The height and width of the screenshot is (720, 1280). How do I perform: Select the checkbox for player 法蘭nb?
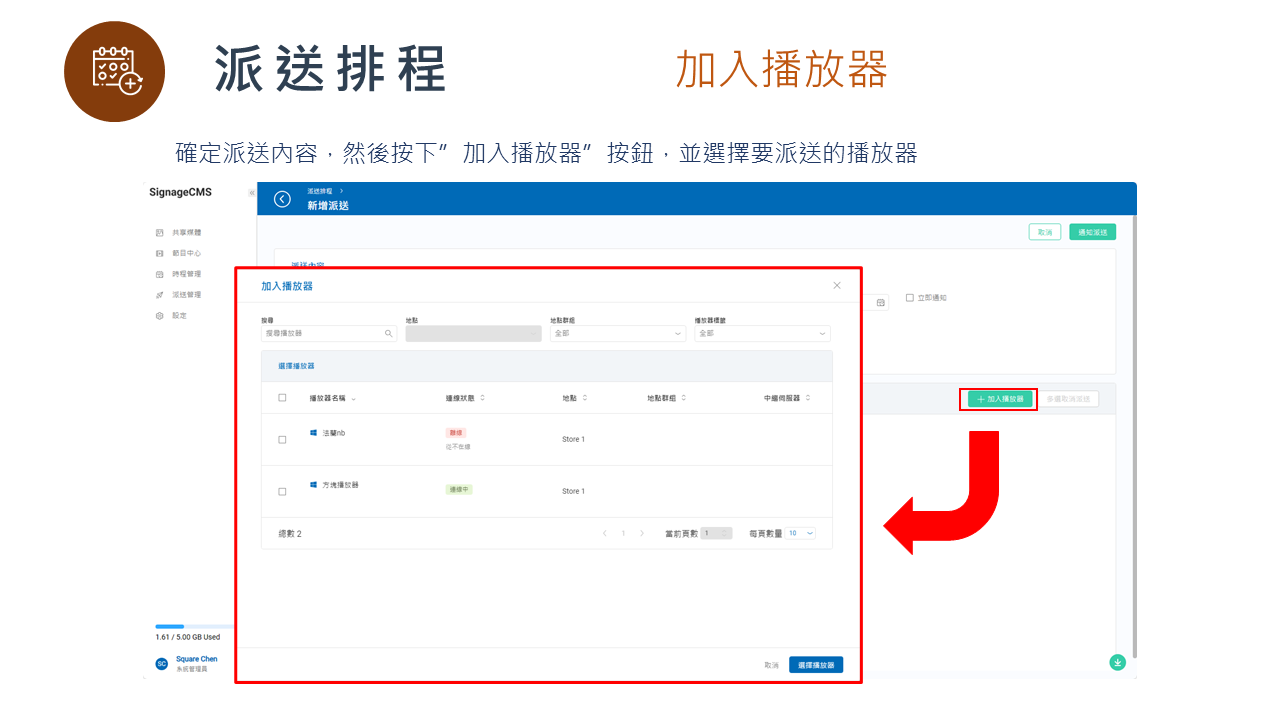point(281,439)
